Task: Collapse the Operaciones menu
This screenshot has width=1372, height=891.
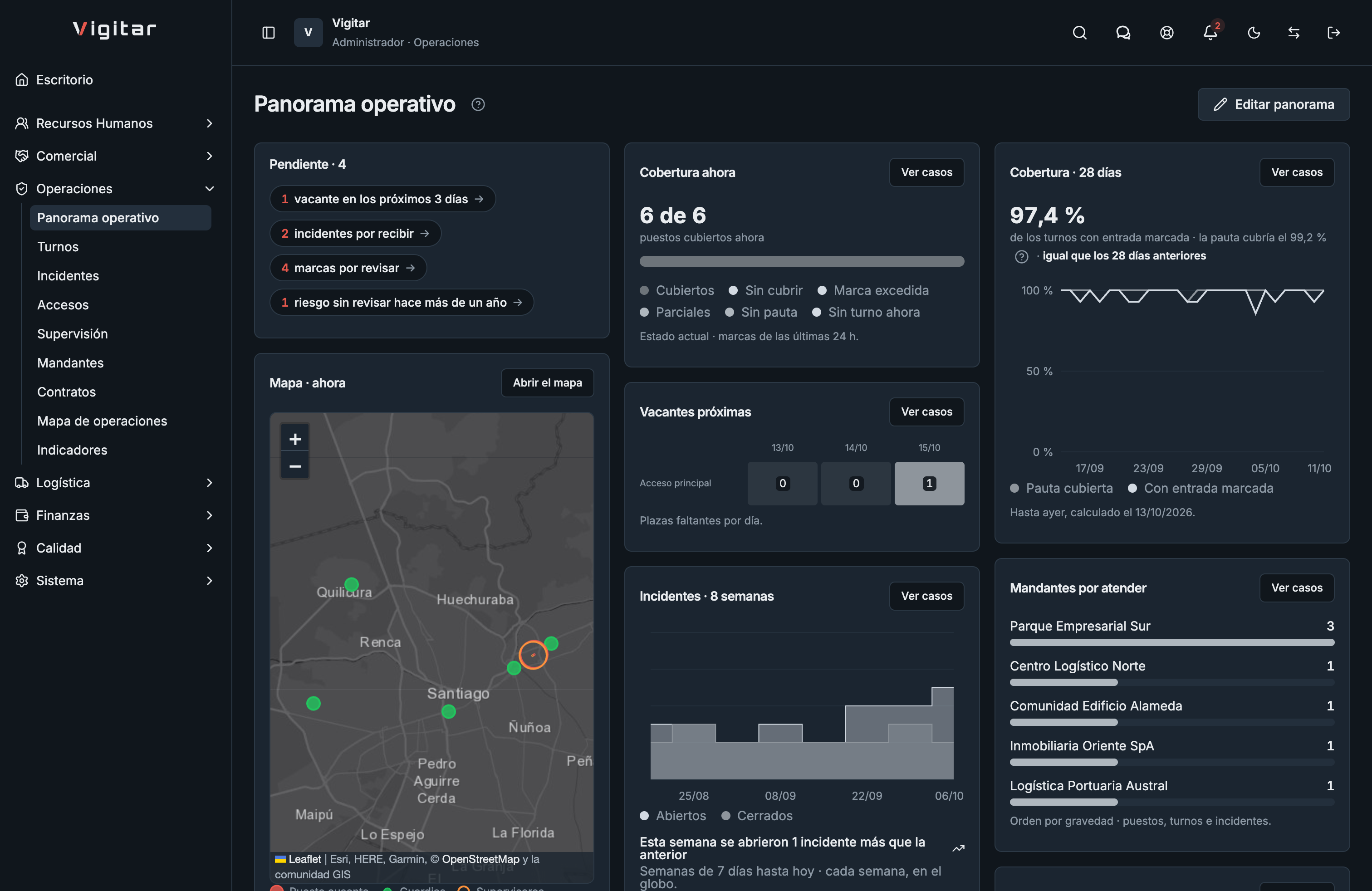Action: tap(115, 188)
